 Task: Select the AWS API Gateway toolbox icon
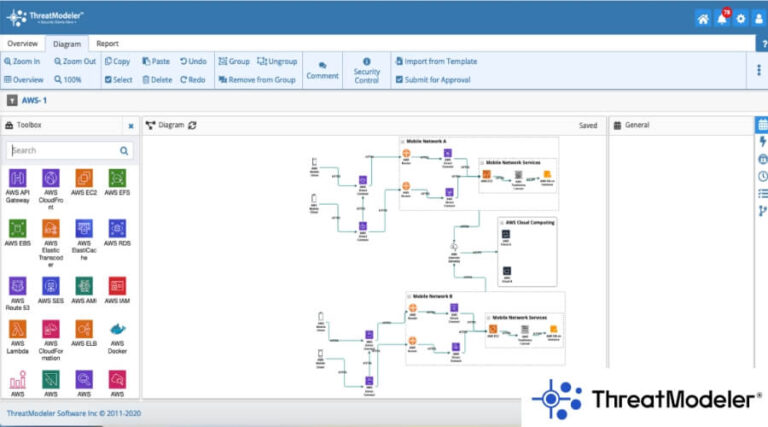[x=18, y=178]
